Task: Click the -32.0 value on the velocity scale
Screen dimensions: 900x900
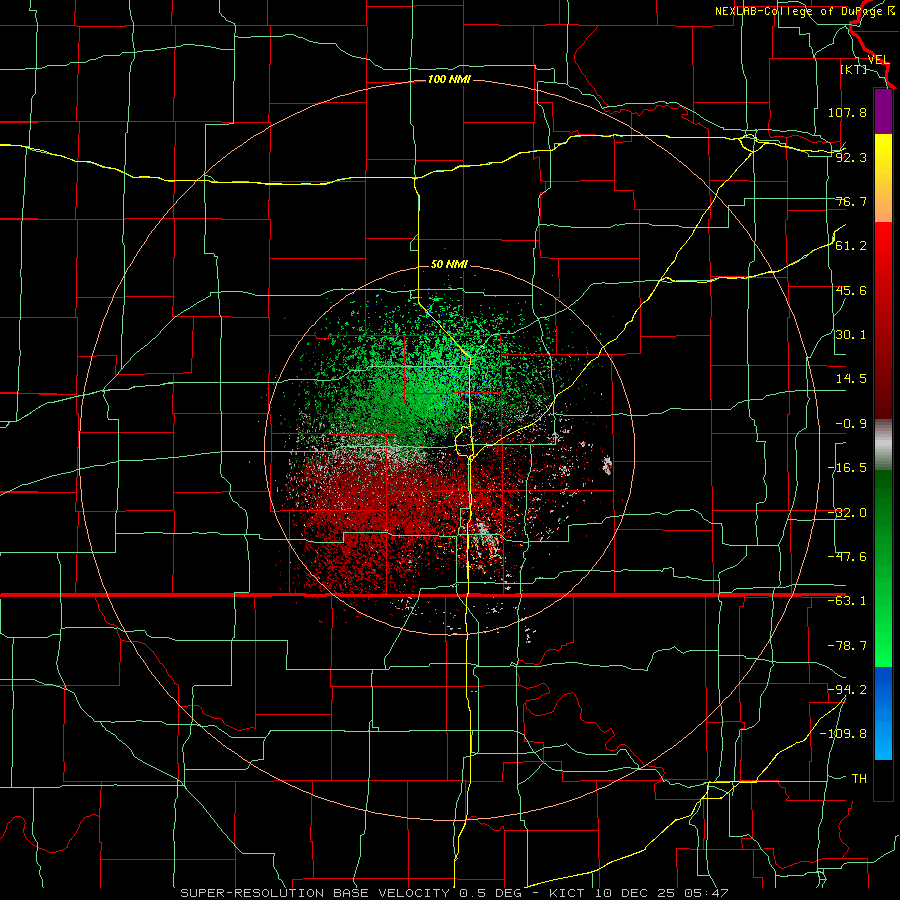Action: [x=847, y=513]
